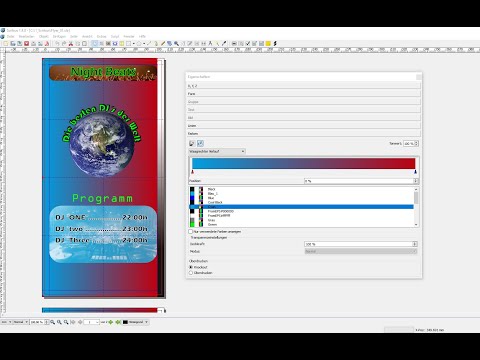The height and width of the screenshot is (360, 480).
Task: Toggle 'Nur verwendete Farben anzeigen' checkbox
Action: [191, 231]
